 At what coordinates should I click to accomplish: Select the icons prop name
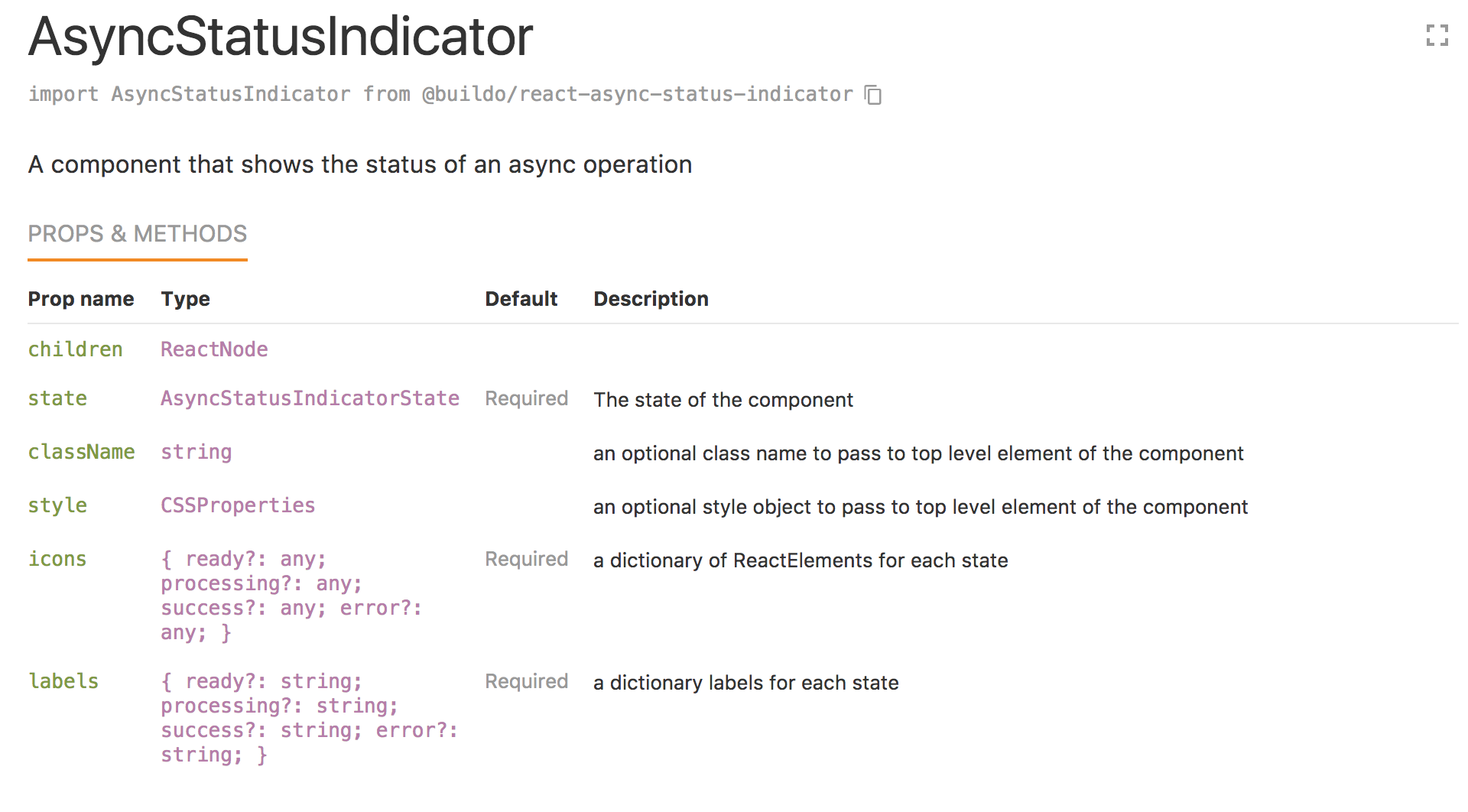pos(57,559)
